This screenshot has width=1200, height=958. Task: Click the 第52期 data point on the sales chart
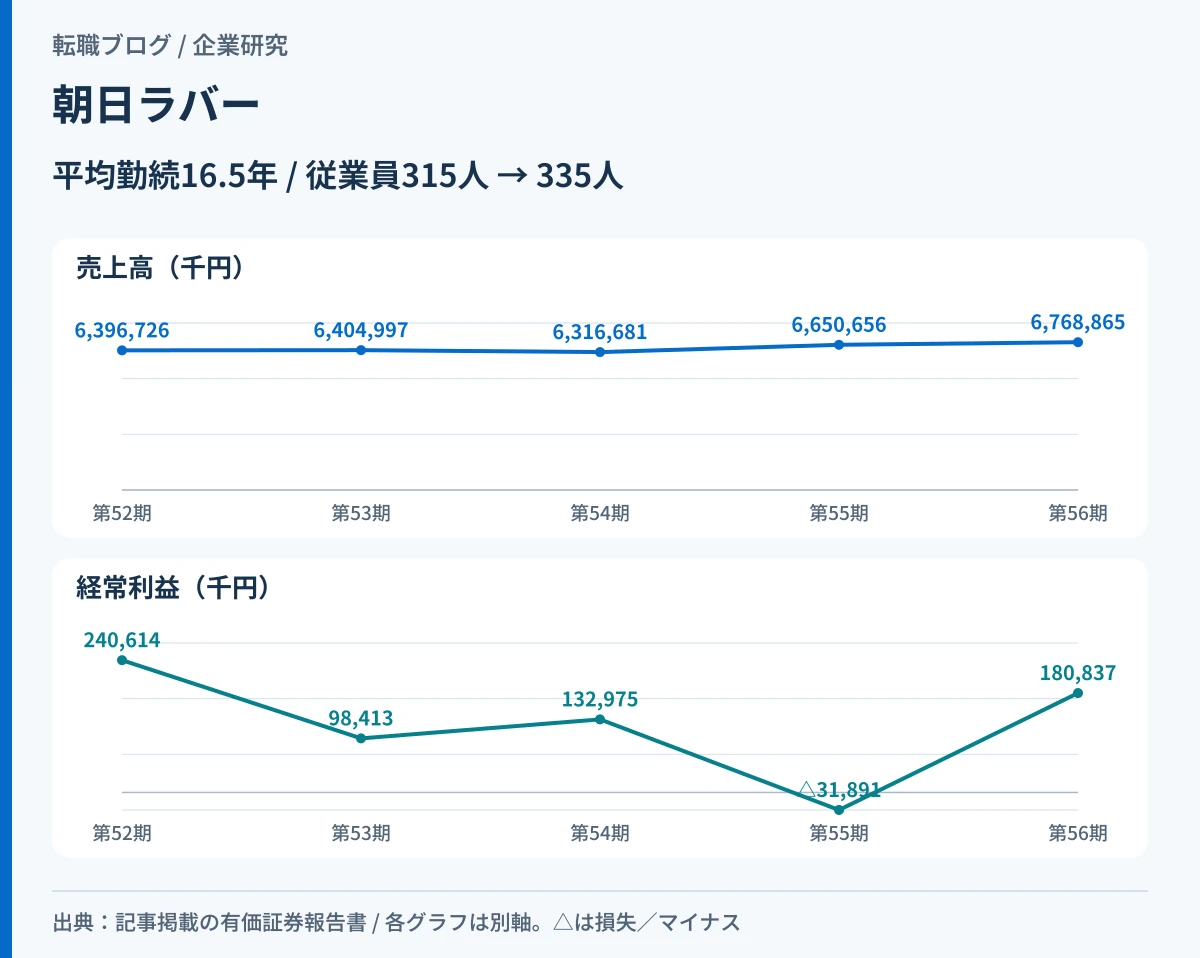click(122, 350)
